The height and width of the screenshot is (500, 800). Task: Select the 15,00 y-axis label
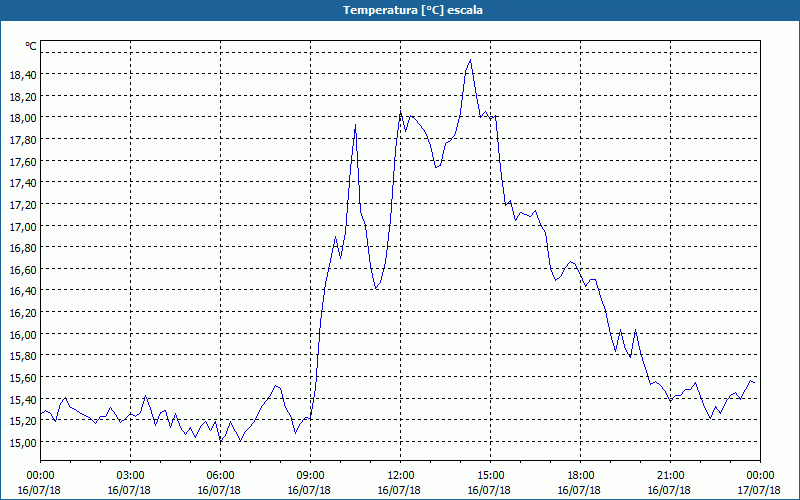(23, 442)
